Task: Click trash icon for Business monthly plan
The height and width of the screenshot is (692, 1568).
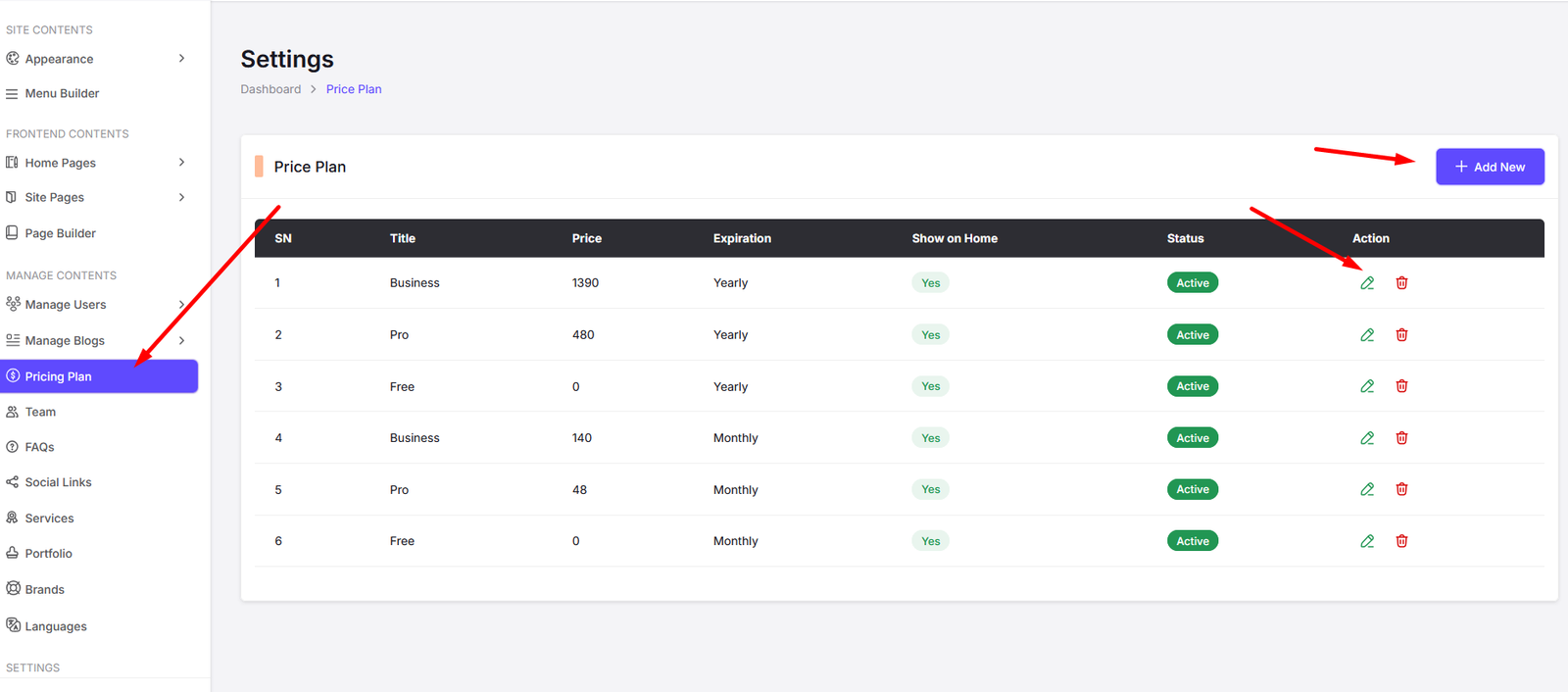Action: (x=1401, y=438)
